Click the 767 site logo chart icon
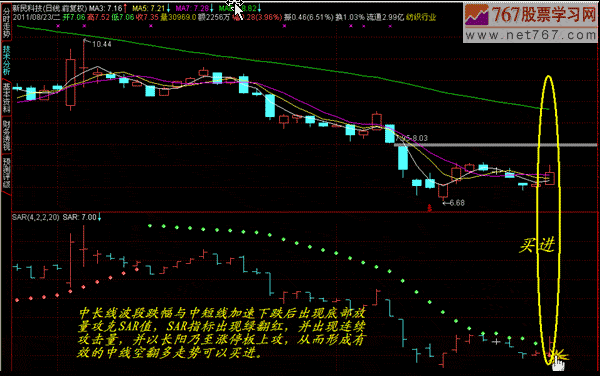 pyautogui.click(x=477, y=15)
